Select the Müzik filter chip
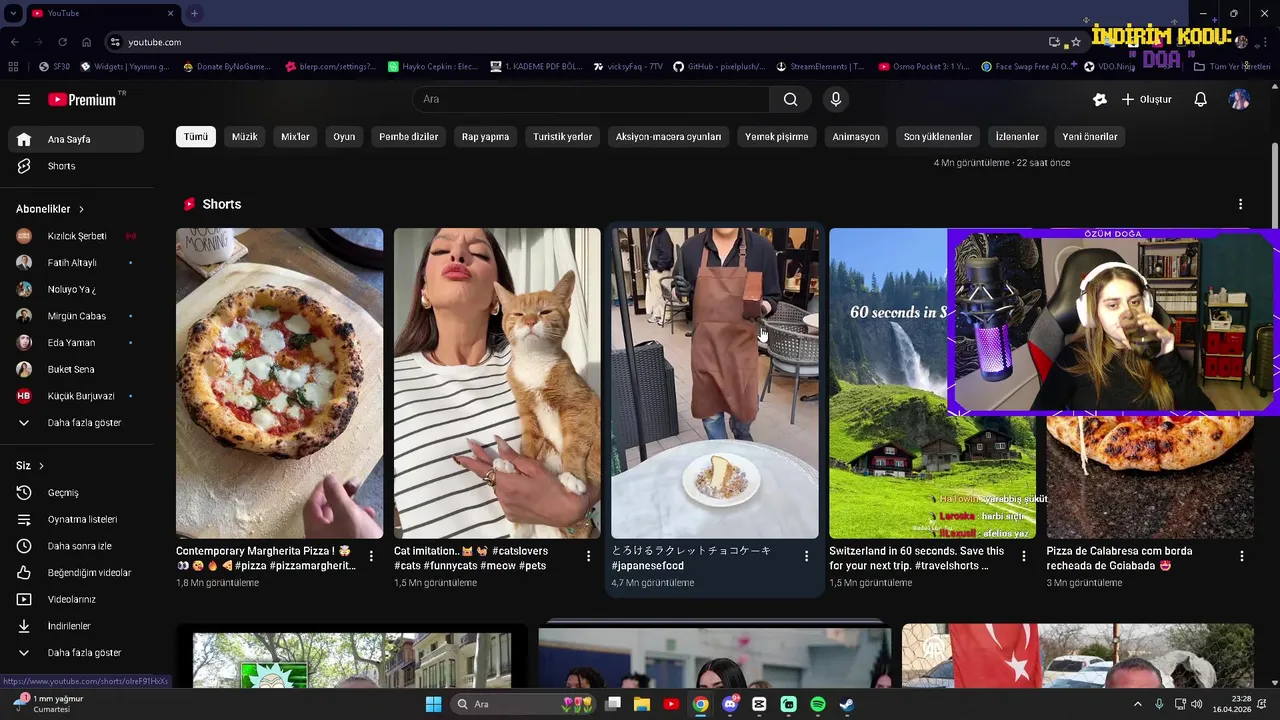Screen dimensions: 1280x720 (245, 136)
